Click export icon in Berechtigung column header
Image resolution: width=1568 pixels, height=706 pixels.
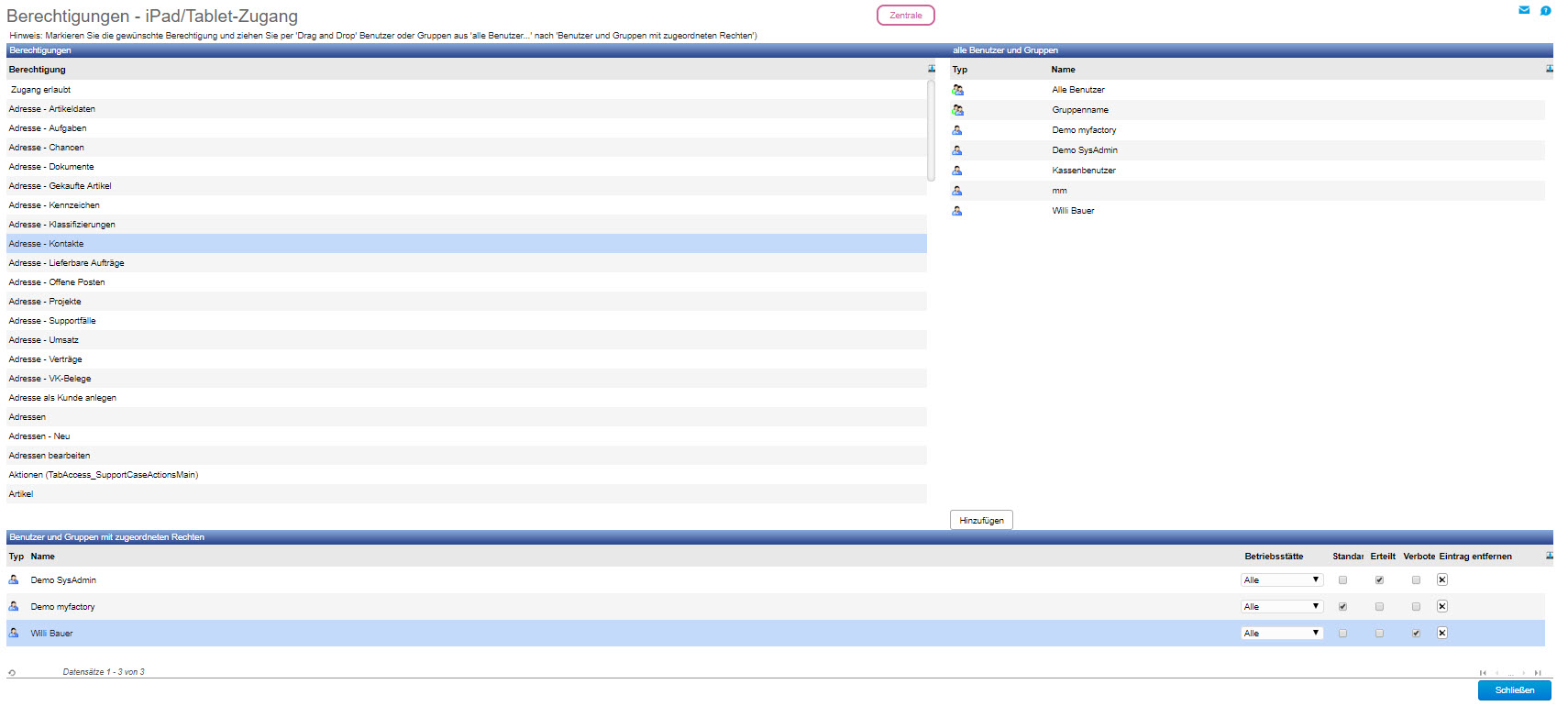931,69
